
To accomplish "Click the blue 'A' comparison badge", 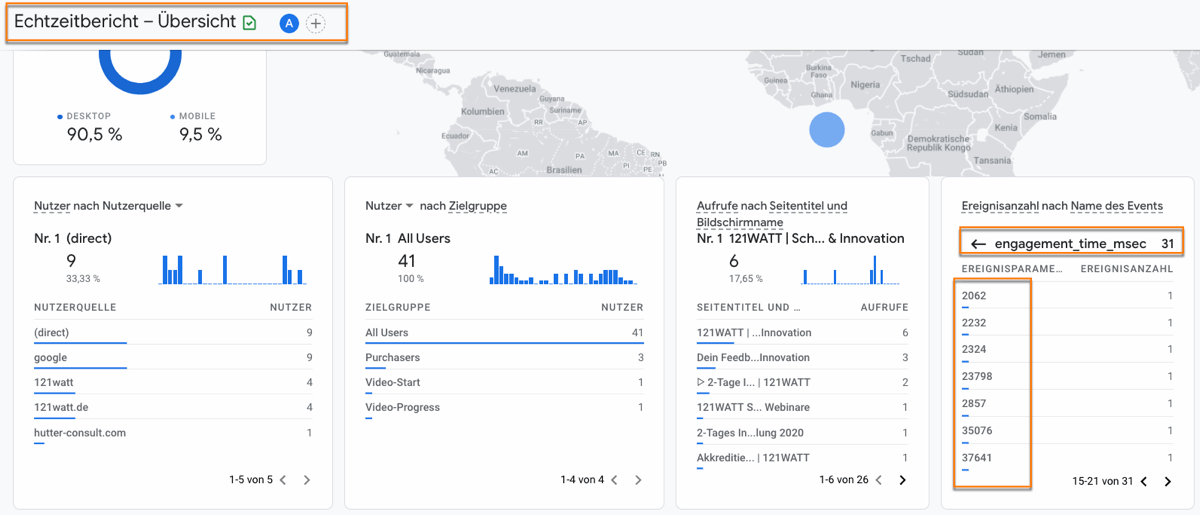I will (289, 23).
